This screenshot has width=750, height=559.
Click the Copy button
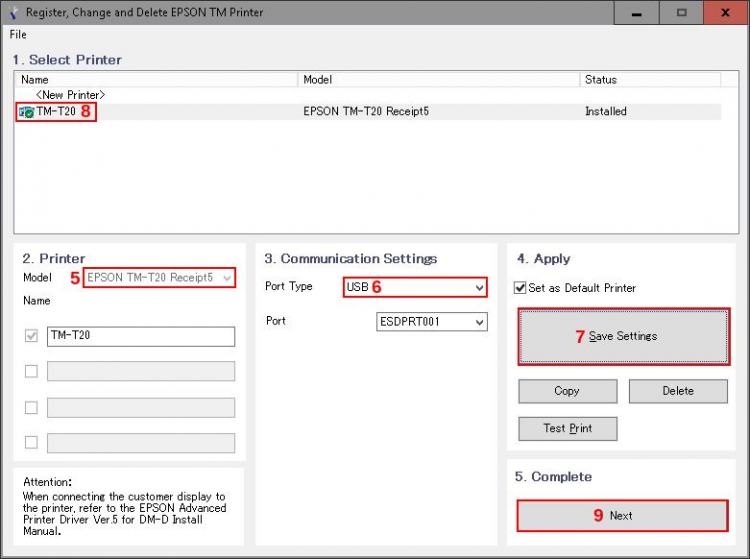568,391
